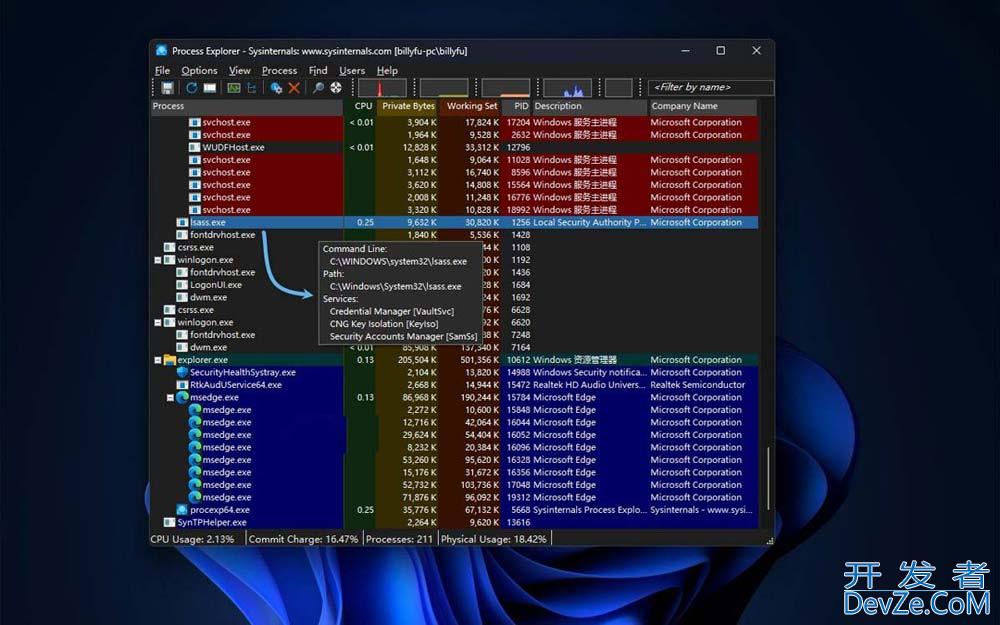The width and height of the screenshot is (1000, 625).
Task: Open the Users menu
Action: (x=352, y=71)
